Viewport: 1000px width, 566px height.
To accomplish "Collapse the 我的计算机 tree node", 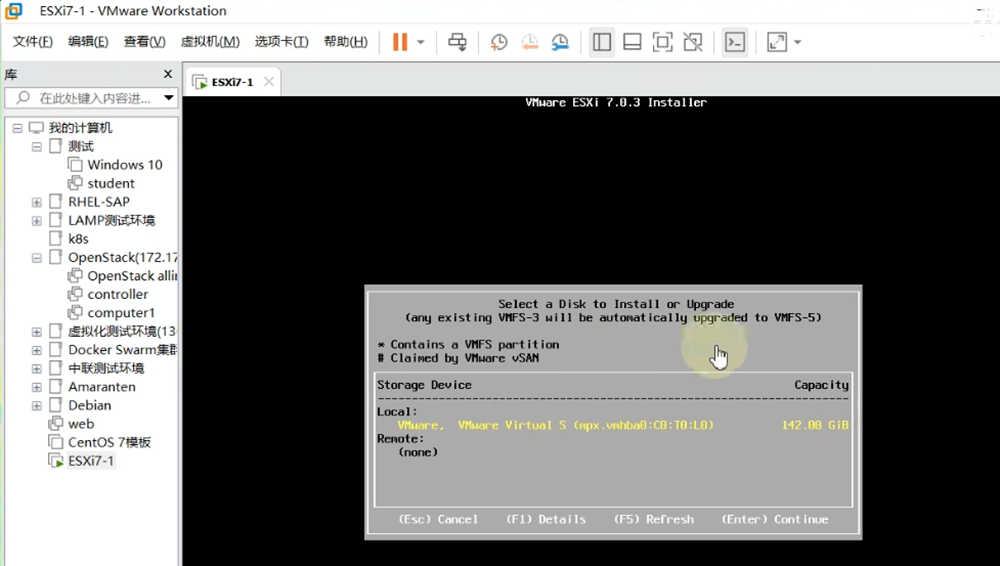I will point(17,128).
